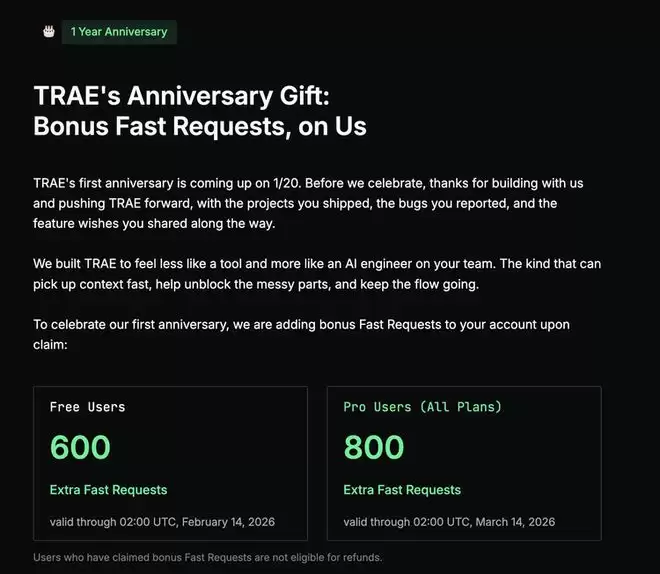The image size is (660, 574).
Task: Click the 1 Year Anniversary badge
Action: [118, 32]
